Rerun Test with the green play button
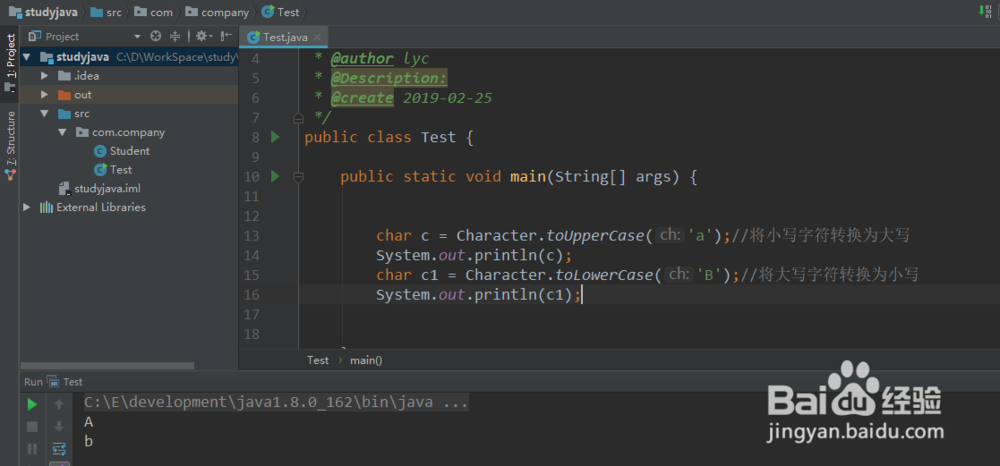The height and width of the screenshot is (466, 1000). pos(32,405)
